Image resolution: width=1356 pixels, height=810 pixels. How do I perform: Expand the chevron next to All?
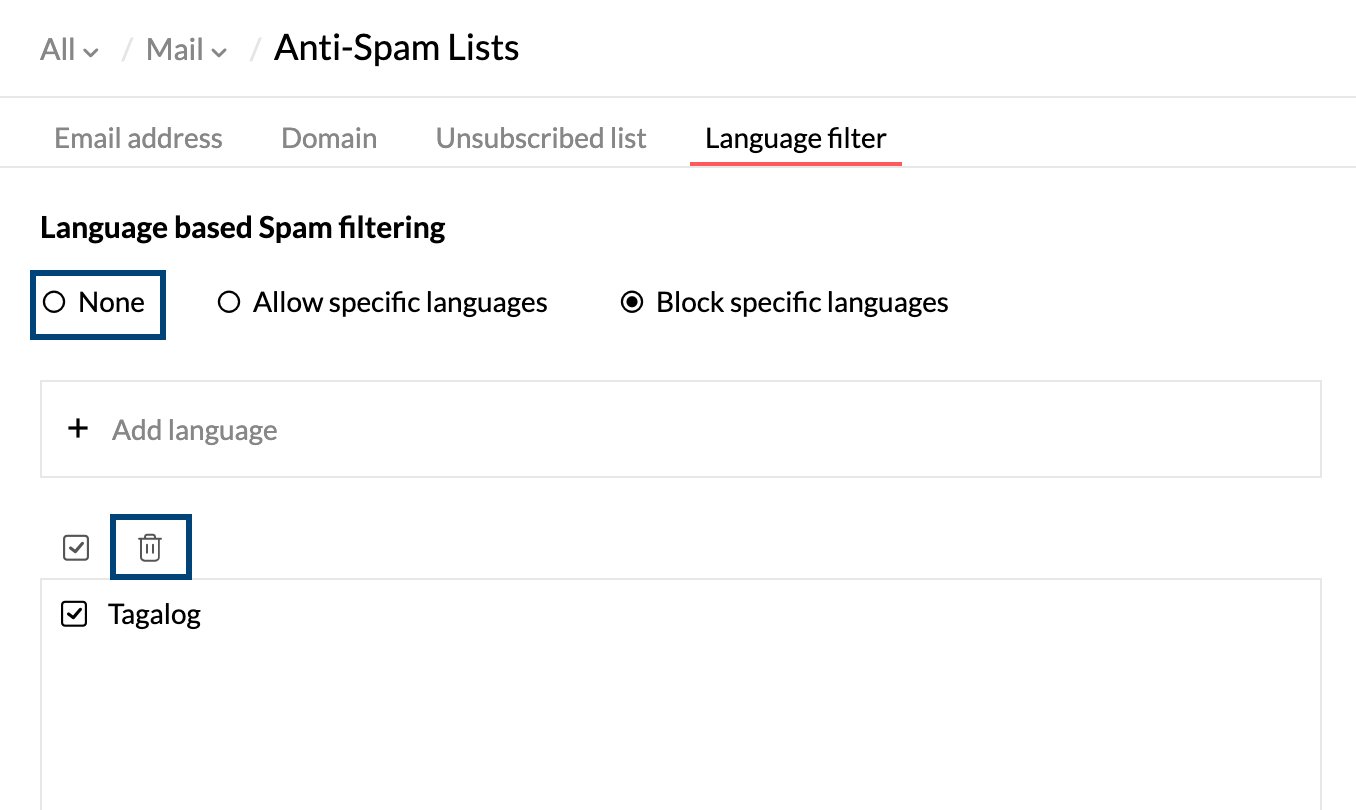click(x=92, y=52)
